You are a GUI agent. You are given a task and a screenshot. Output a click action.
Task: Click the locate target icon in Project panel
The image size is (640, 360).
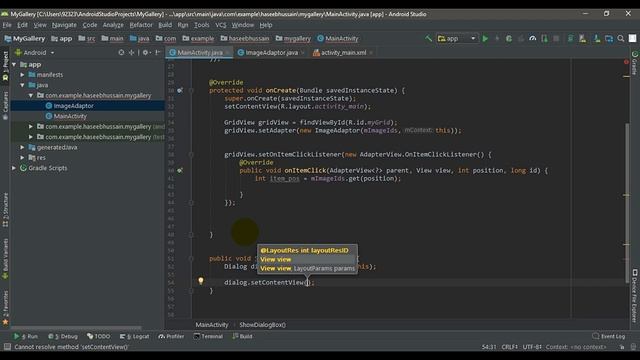121,53
